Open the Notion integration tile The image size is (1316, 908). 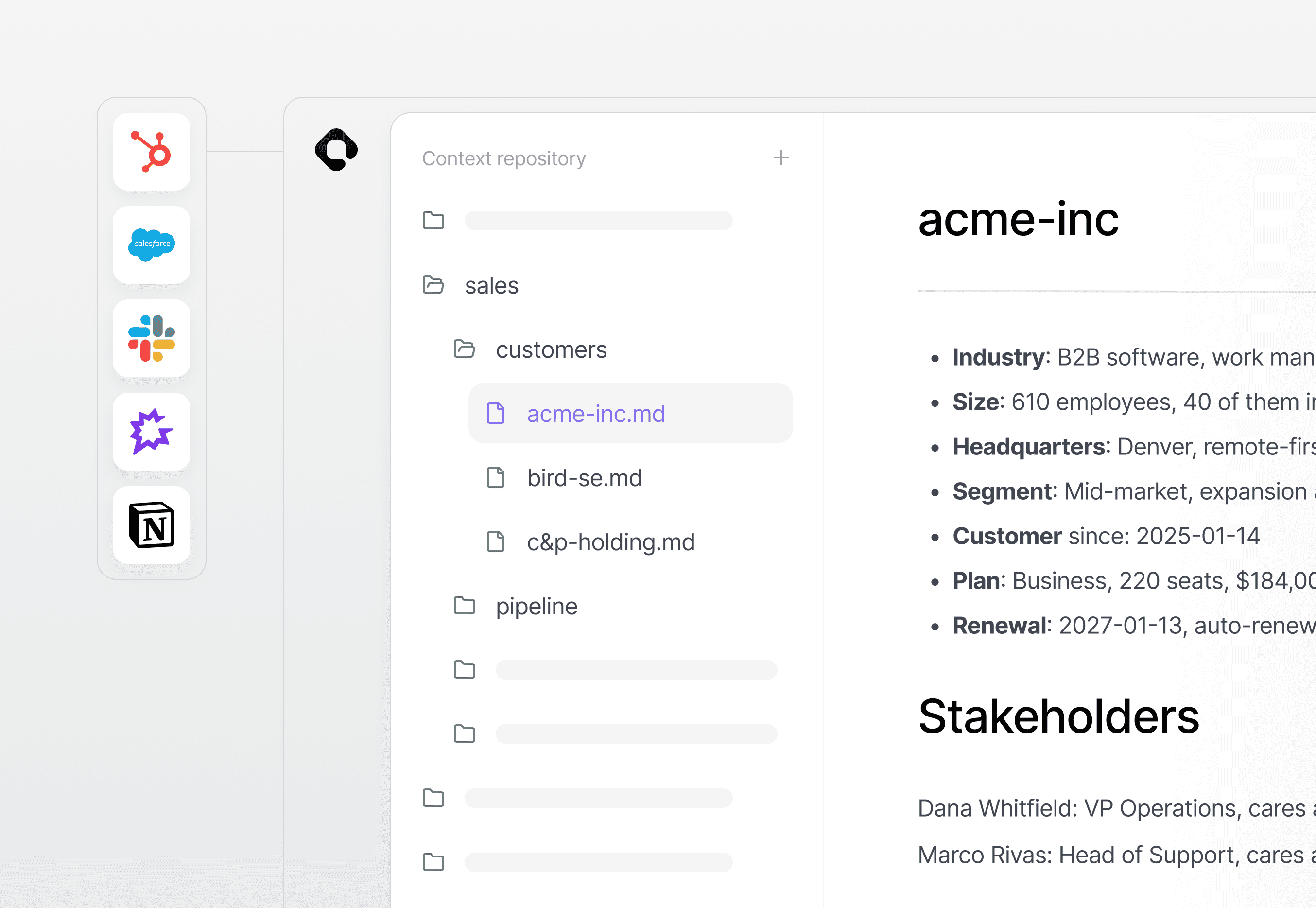[151, 524]
